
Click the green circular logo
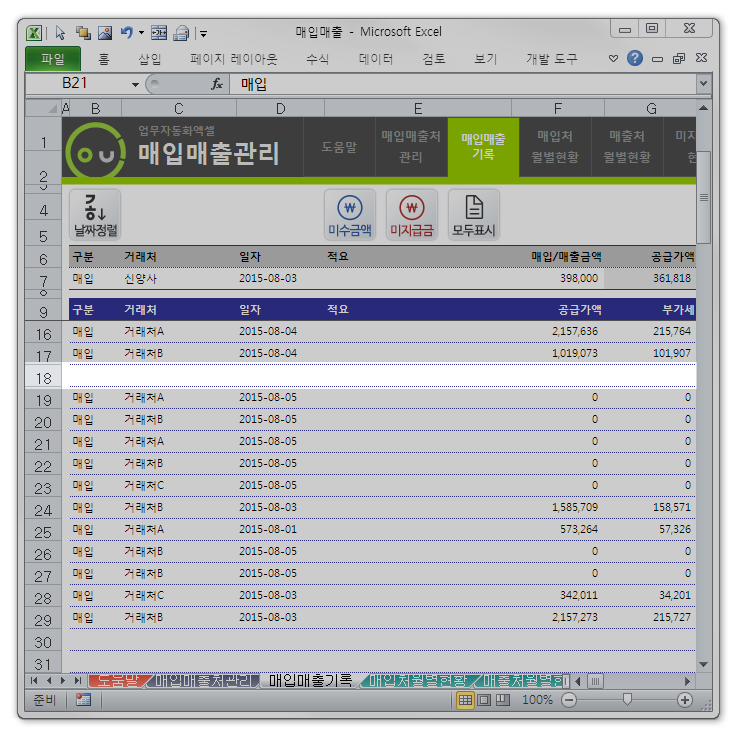click(x=96, y=151)
